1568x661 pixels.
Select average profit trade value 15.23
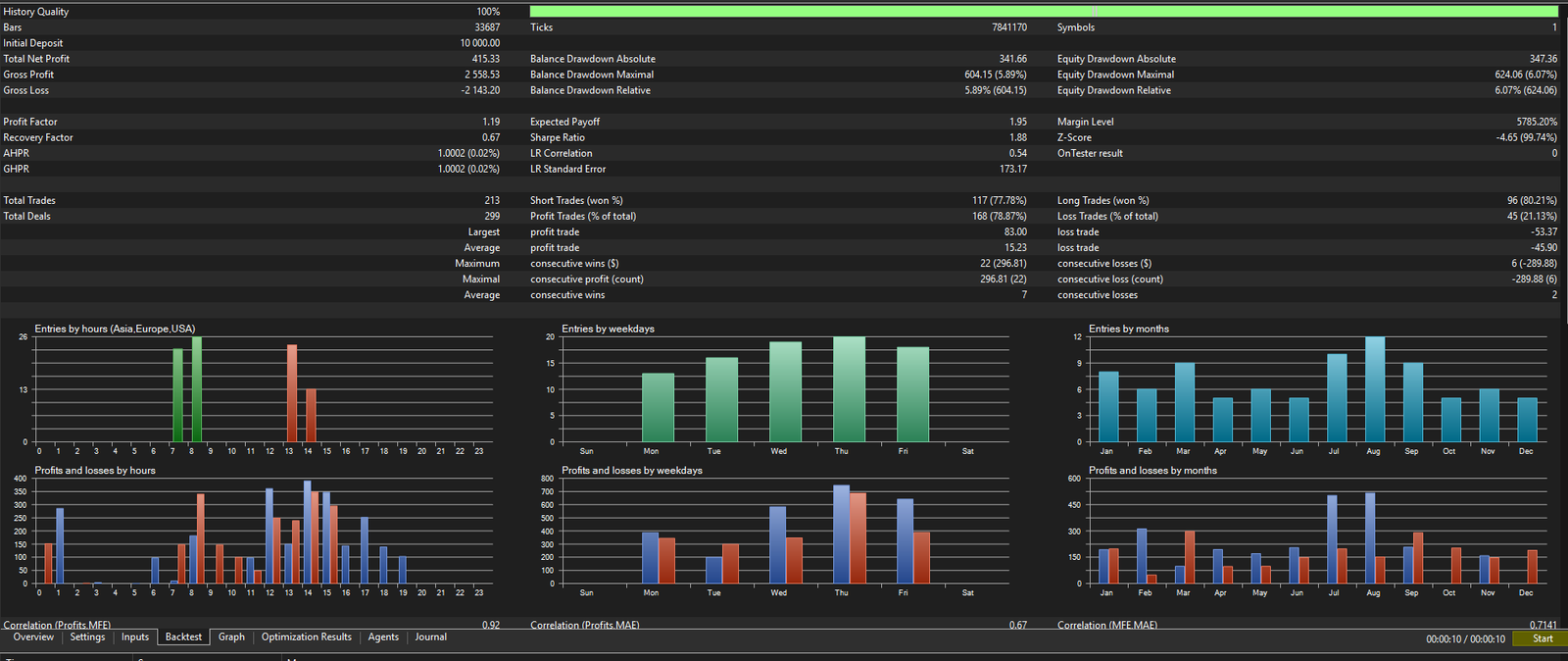pyautogui.click(x=1015, y=247)
